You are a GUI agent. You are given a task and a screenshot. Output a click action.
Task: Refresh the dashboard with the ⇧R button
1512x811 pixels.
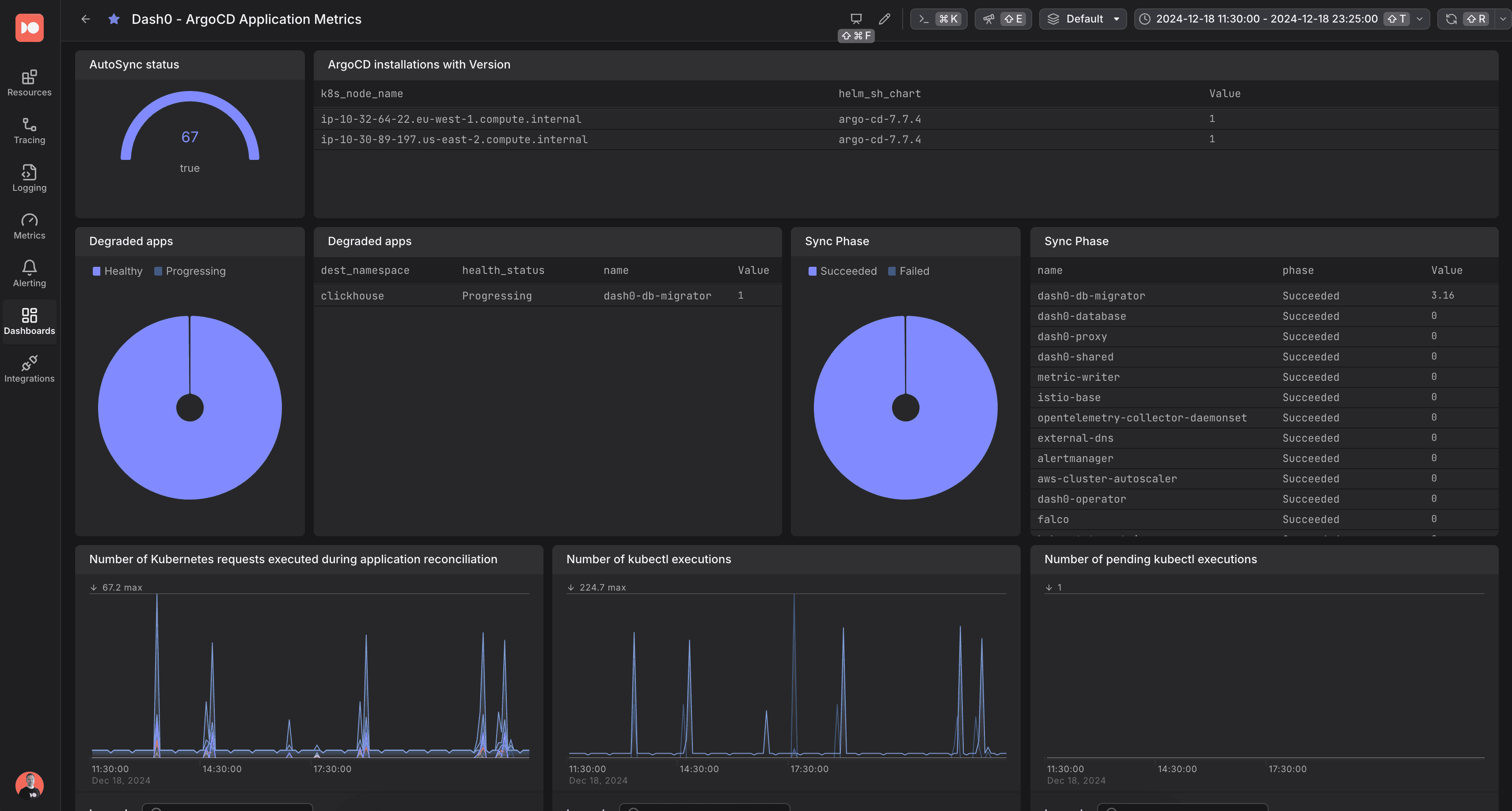[1466, 19]
